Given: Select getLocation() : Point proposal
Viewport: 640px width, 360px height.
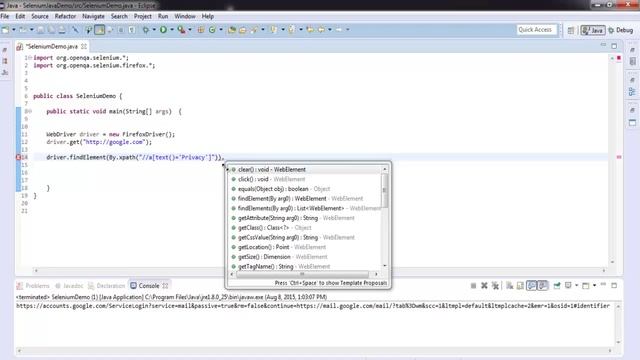Looking at the screenshot, I should click(x=305, y=247).
